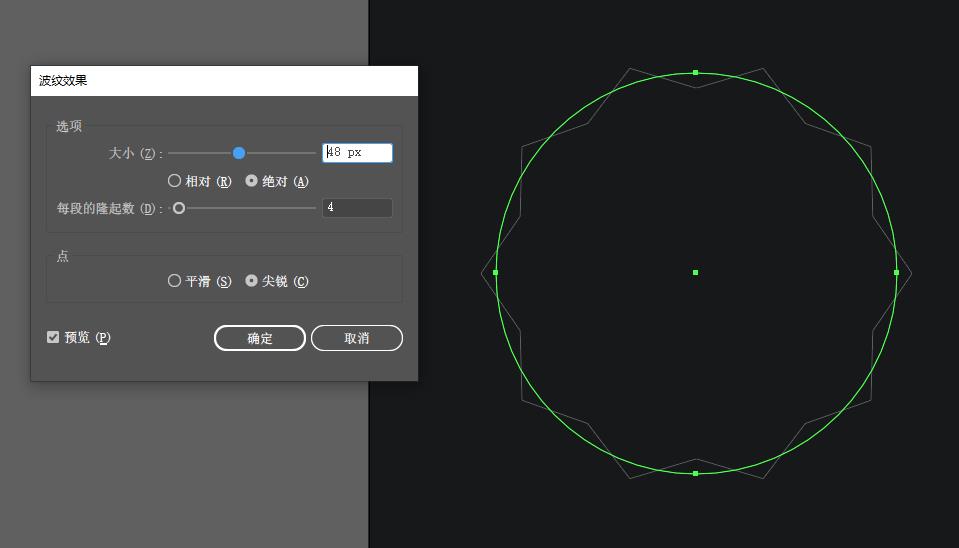This screenshot has height=548, width=959.
Task: Click the circle's right anchor point
Action: (x=897, y=272)
